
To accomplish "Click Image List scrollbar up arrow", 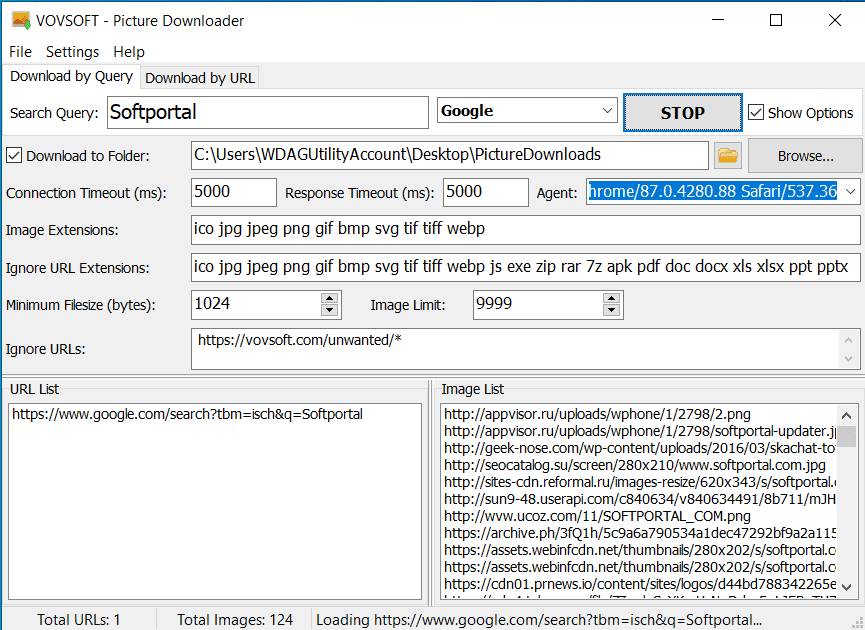I will [x=847, y=415].
